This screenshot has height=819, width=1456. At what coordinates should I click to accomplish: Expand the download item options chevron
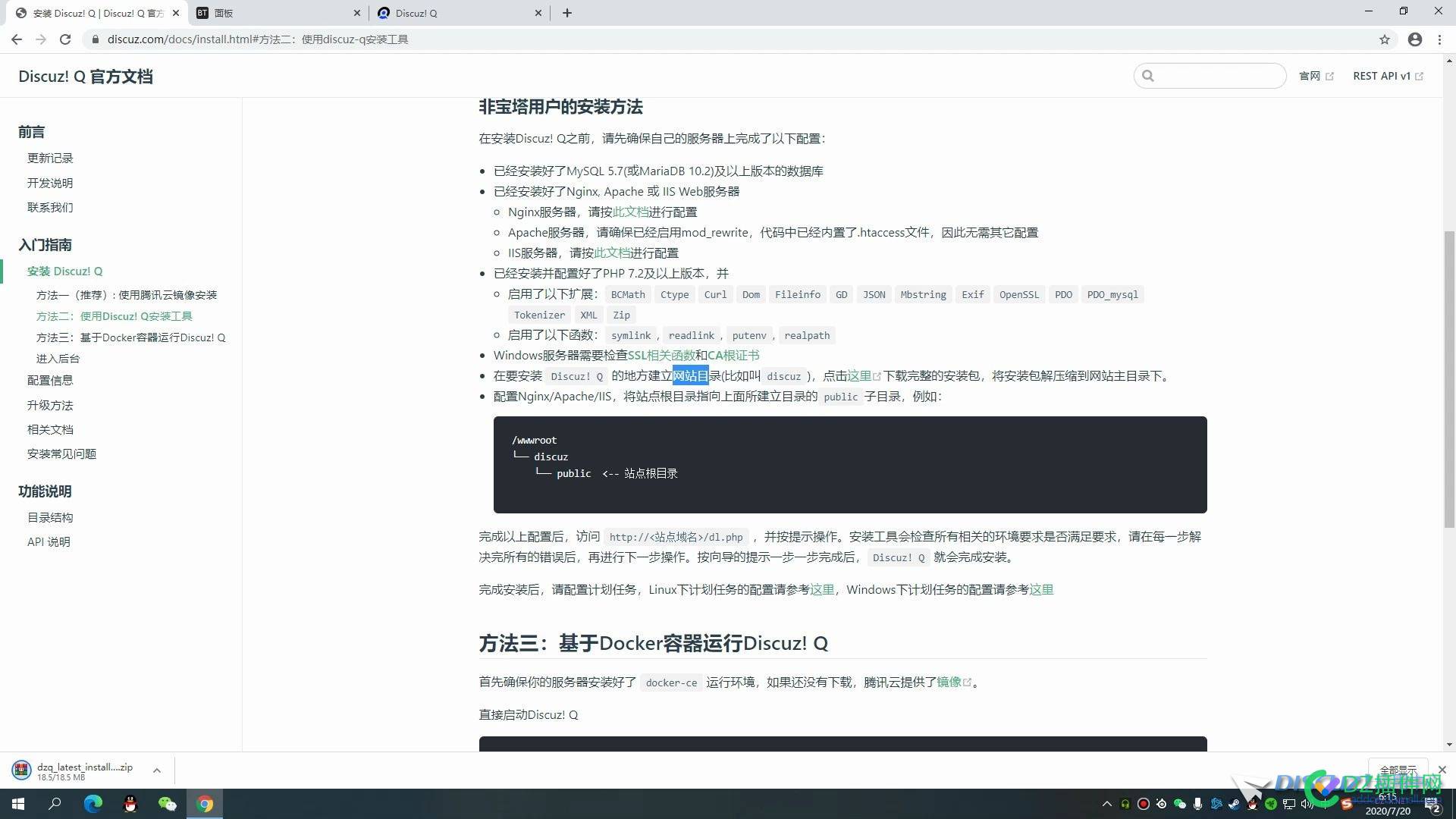tap(157, 770)
